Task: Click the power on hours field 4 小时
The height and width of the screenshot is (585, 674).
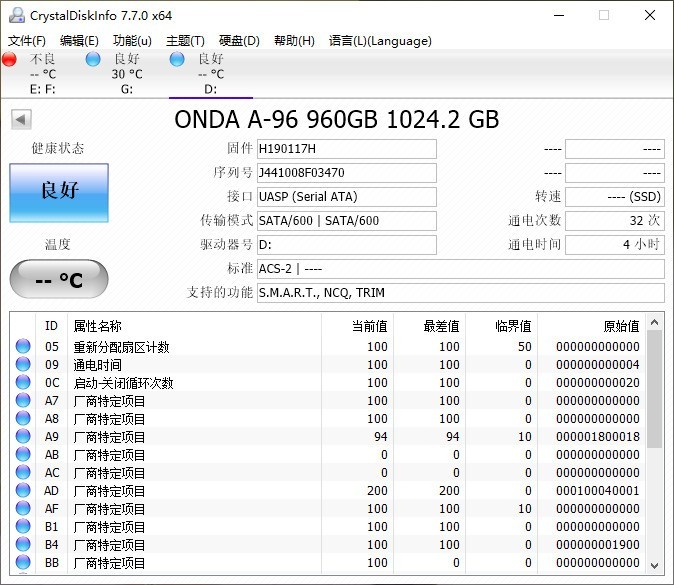Action: [x=615, y=245]
